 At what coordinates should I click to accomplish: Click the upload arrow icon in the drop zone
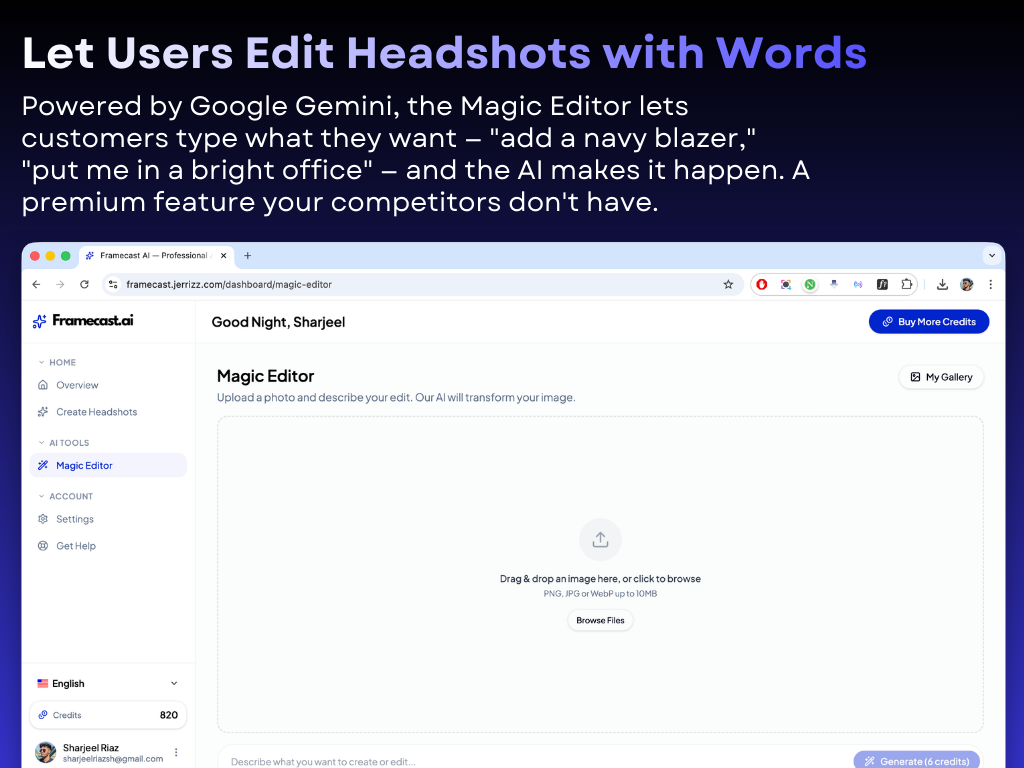[x=600, y=539]
